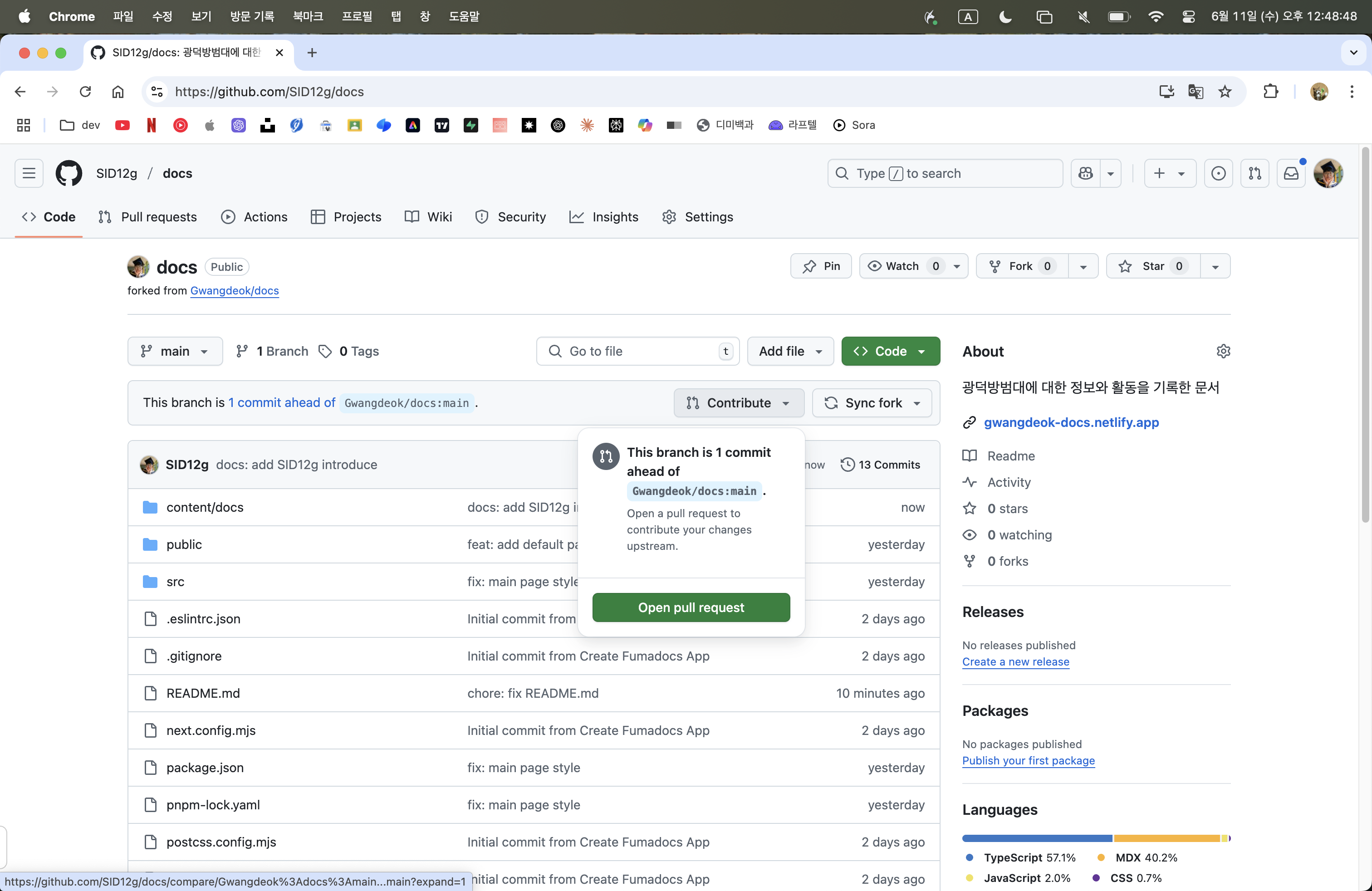
Task: Open the SID12g commit author avatar
Action: pyautogui.click(x=149, y=465)
